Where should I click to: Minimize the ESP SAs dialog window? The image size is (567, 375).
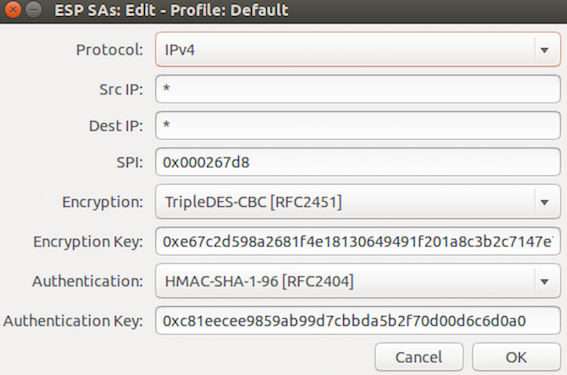point(34,10)
